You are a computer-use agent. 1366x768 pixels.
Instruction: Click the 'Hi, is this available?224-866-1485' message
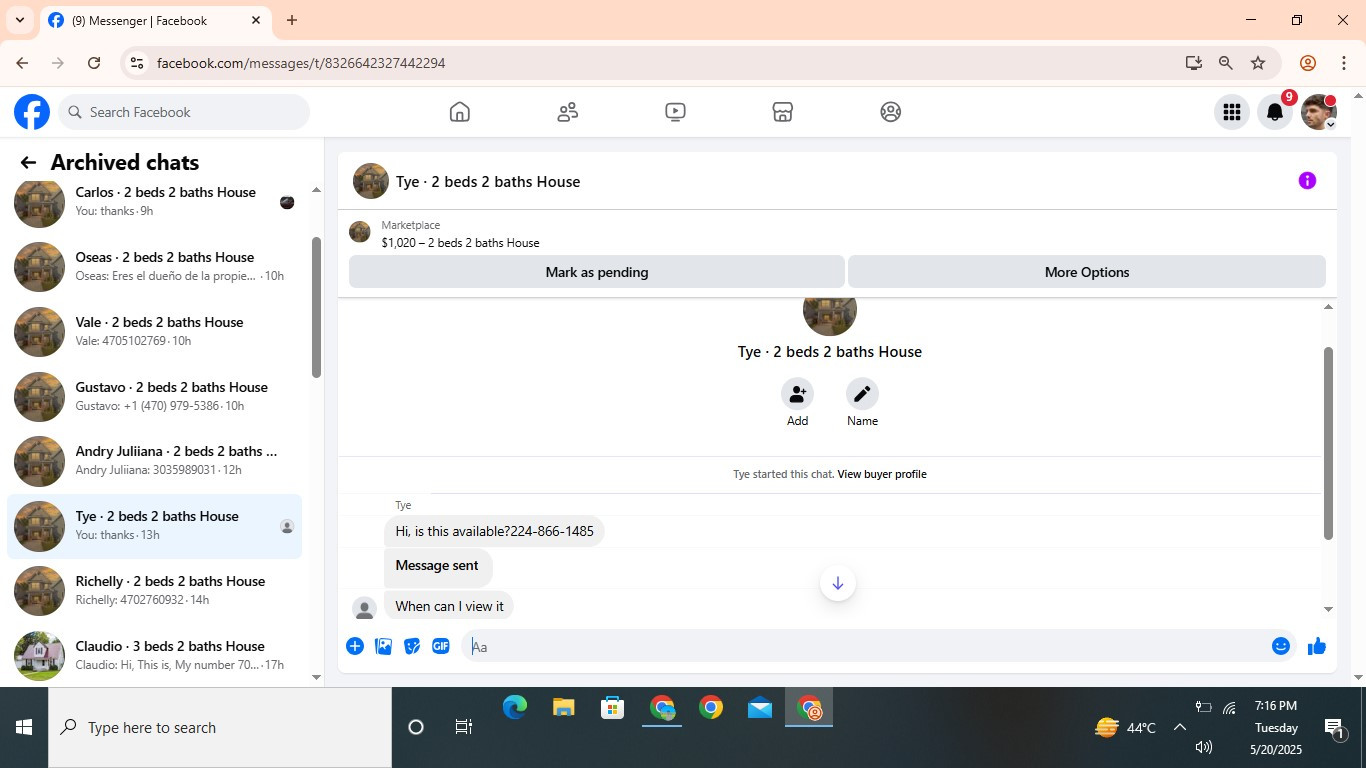(x=494, y=531)
